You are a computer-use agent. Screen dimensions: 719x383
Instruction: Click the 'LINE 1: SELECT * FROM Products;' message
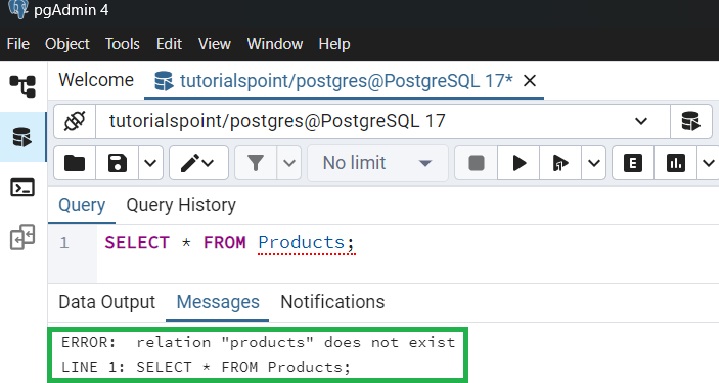[x=205, y=367]
